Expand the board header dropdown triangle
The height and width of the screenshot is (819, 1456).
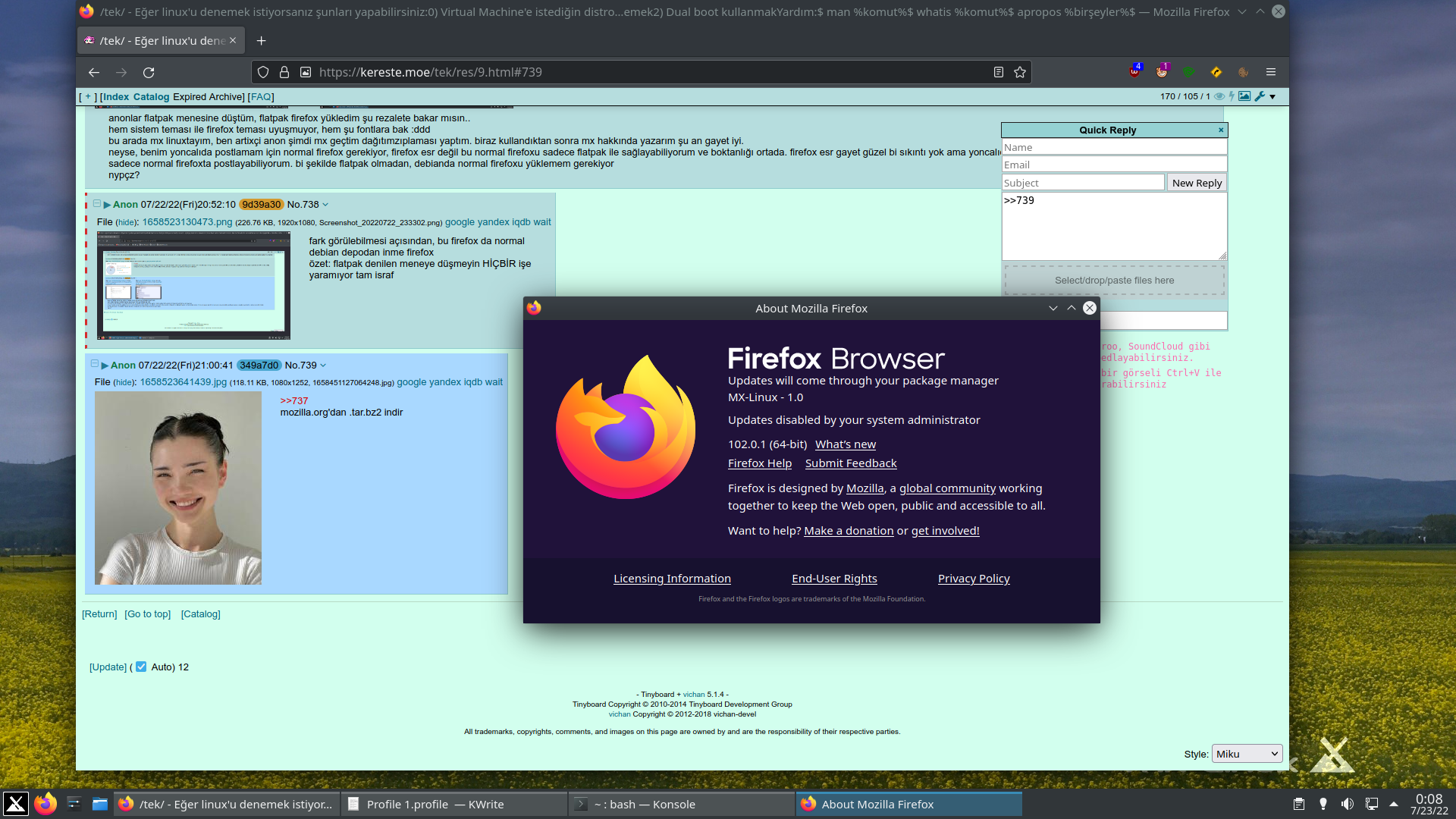pyautogui.click(x=1272, y=96)
